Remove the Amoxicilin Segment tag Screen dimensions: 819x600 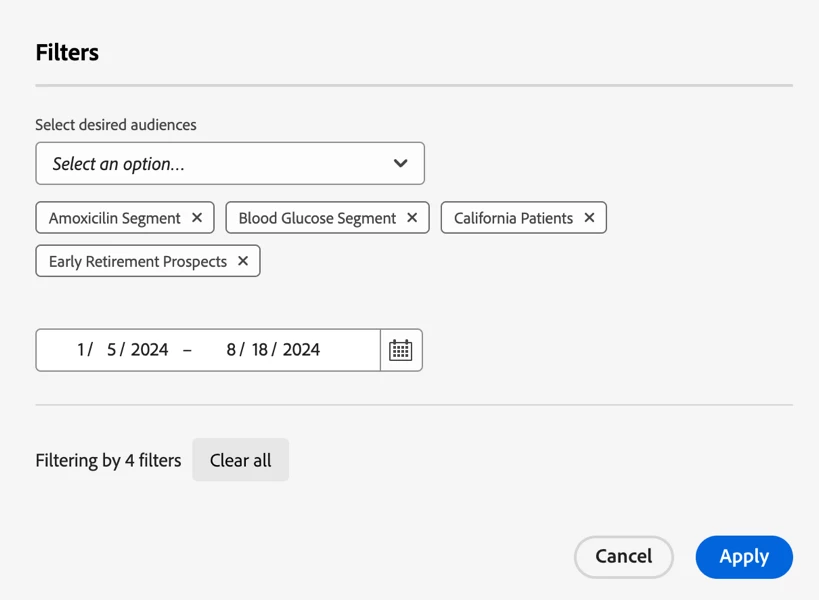[x=197, y=218]
